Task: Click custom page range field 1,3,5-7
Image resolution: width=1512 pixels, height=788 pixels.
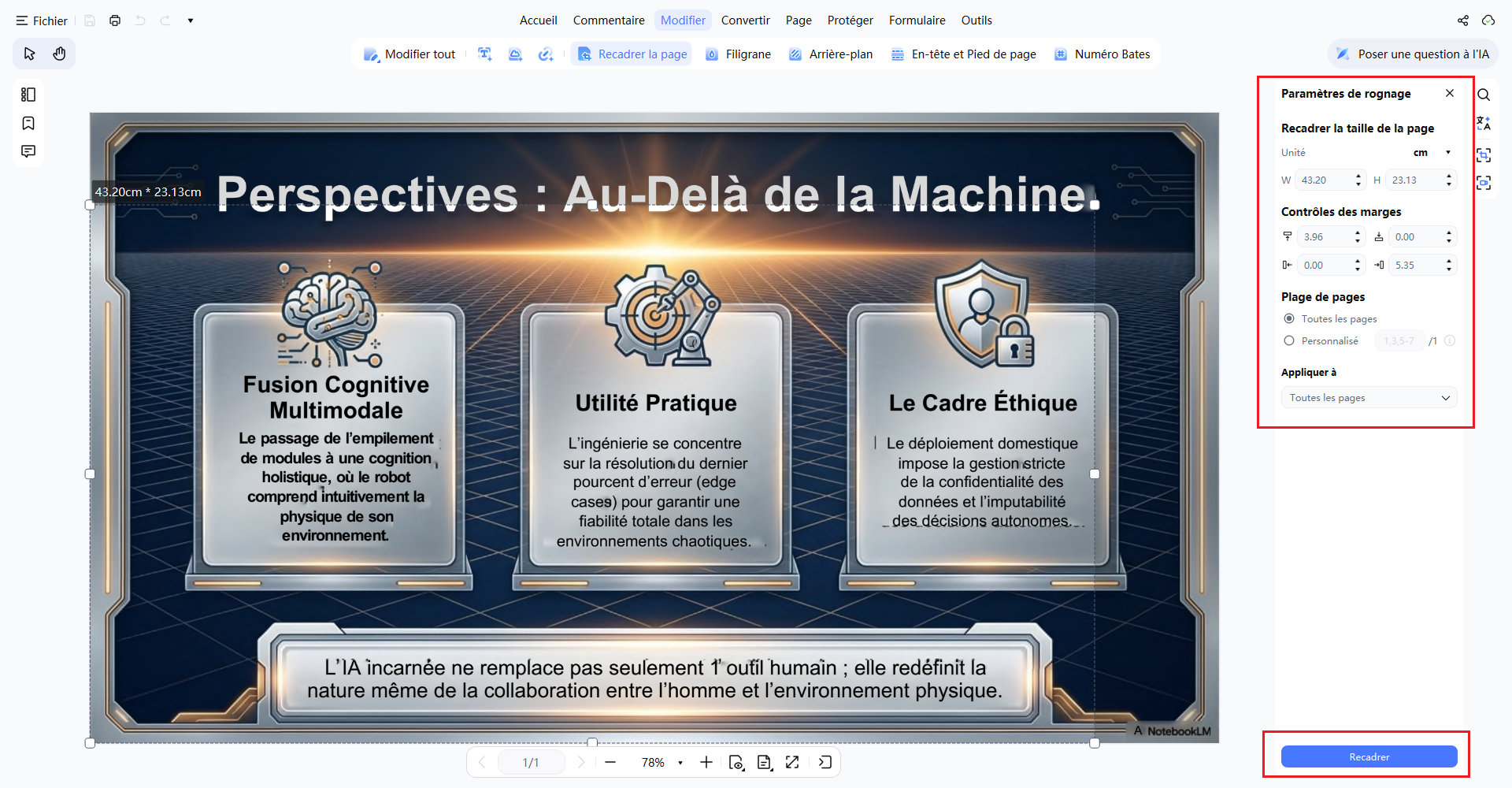Action: click(1399, 341)
